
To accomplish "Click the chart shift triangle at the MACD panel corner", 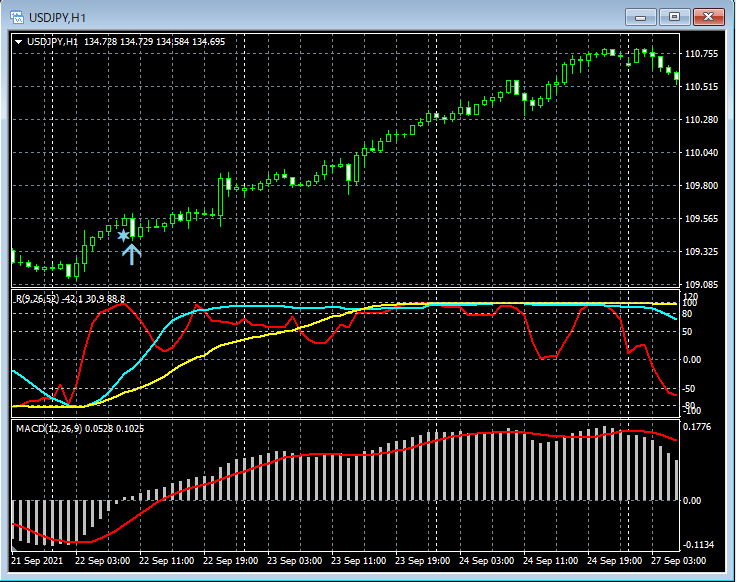I will point(14,548).
